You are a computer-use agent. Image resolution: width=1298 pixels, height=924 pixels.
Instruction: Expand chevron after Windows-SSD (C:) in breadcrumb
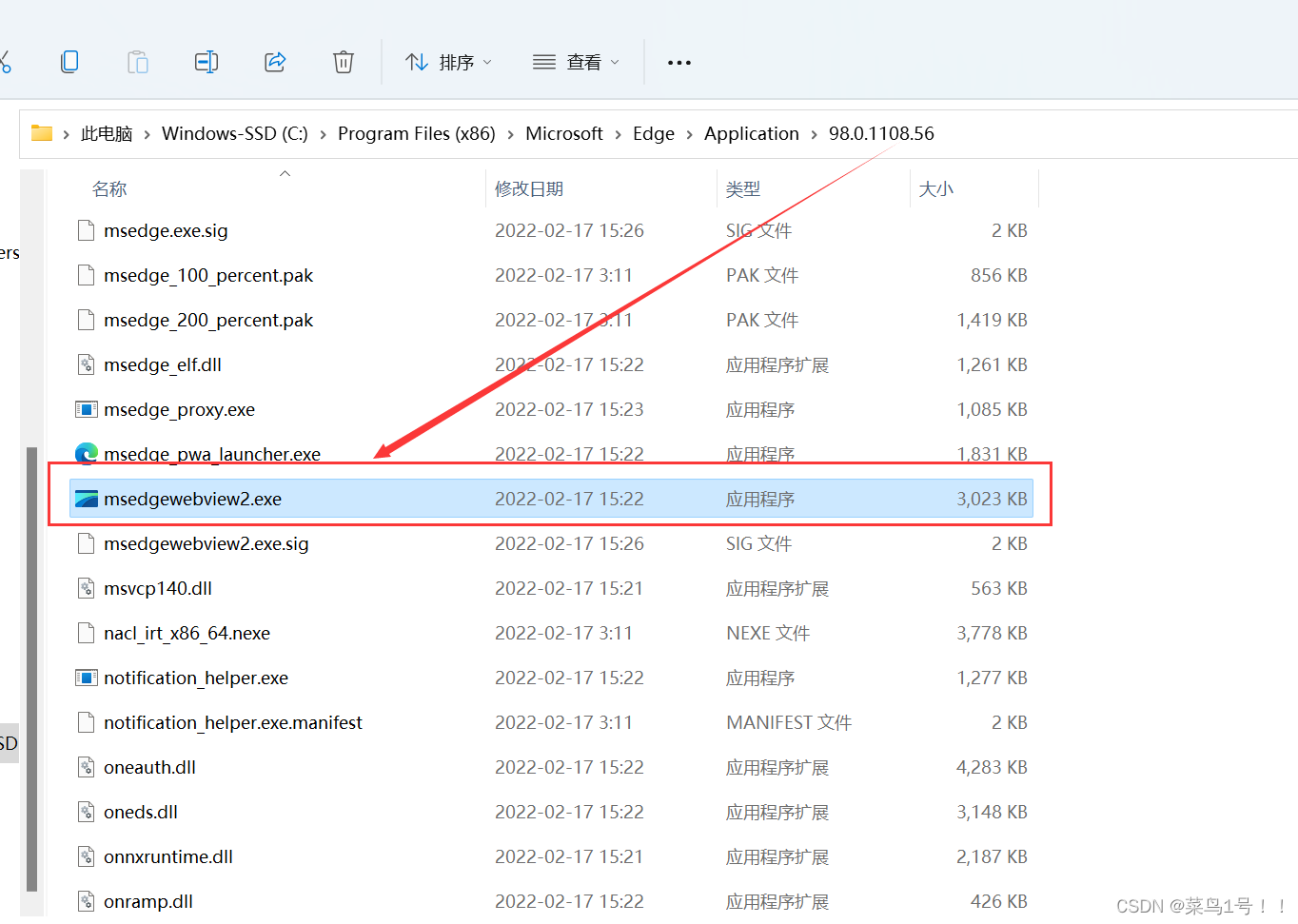point(324,134)
